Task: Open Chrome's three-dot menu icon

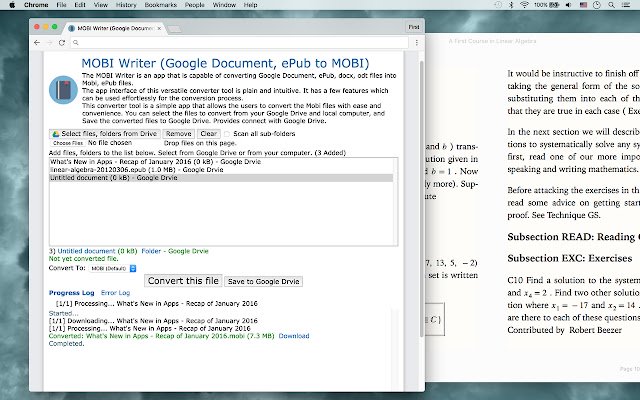Action: pos(415,43)
